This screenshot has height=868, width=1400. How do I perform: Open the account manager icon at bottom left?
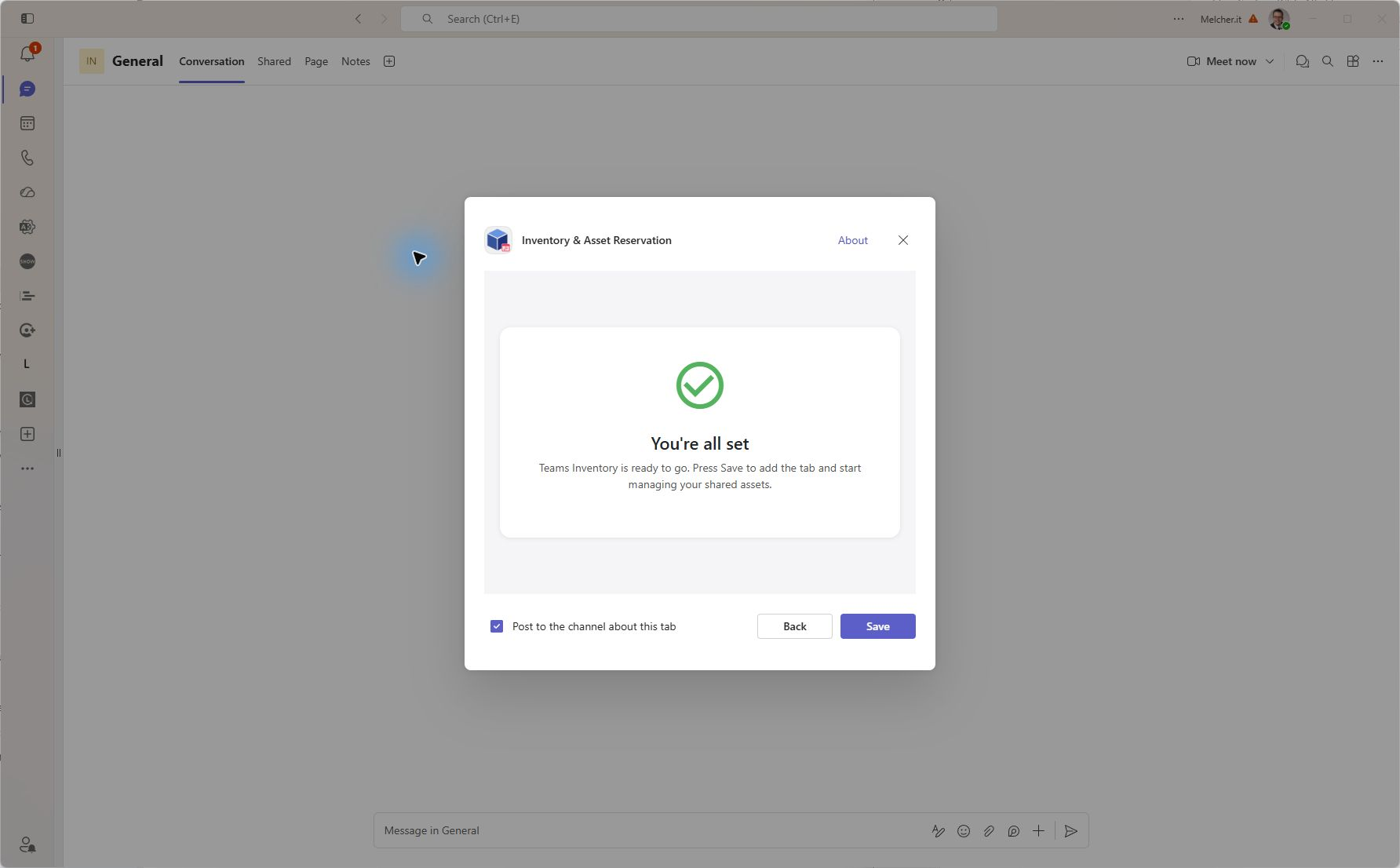click(x=27, y=844)
